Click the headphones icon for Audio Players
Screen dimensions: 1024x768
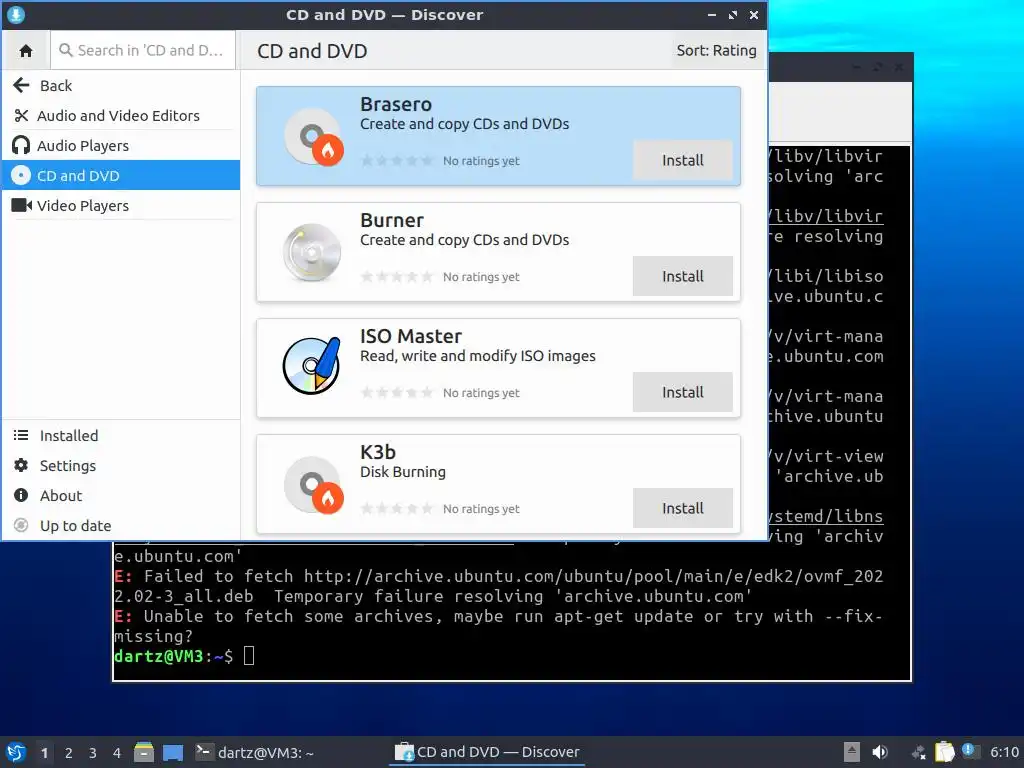click(21, 146)
